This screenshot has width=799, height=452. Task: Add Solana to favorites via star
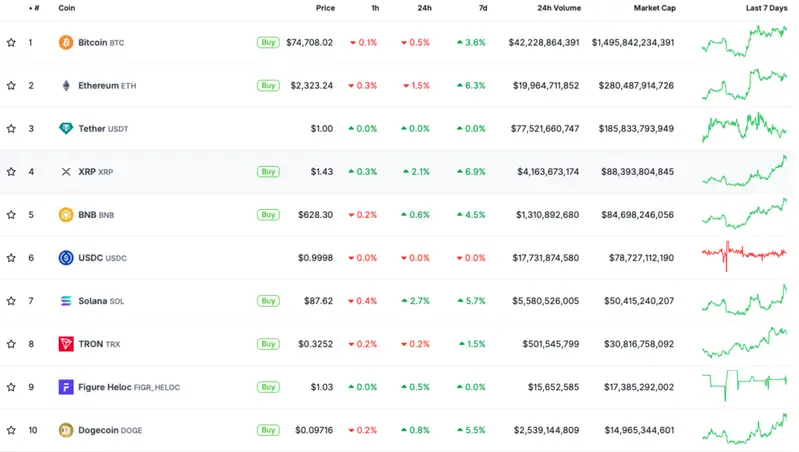coord(11,301)
